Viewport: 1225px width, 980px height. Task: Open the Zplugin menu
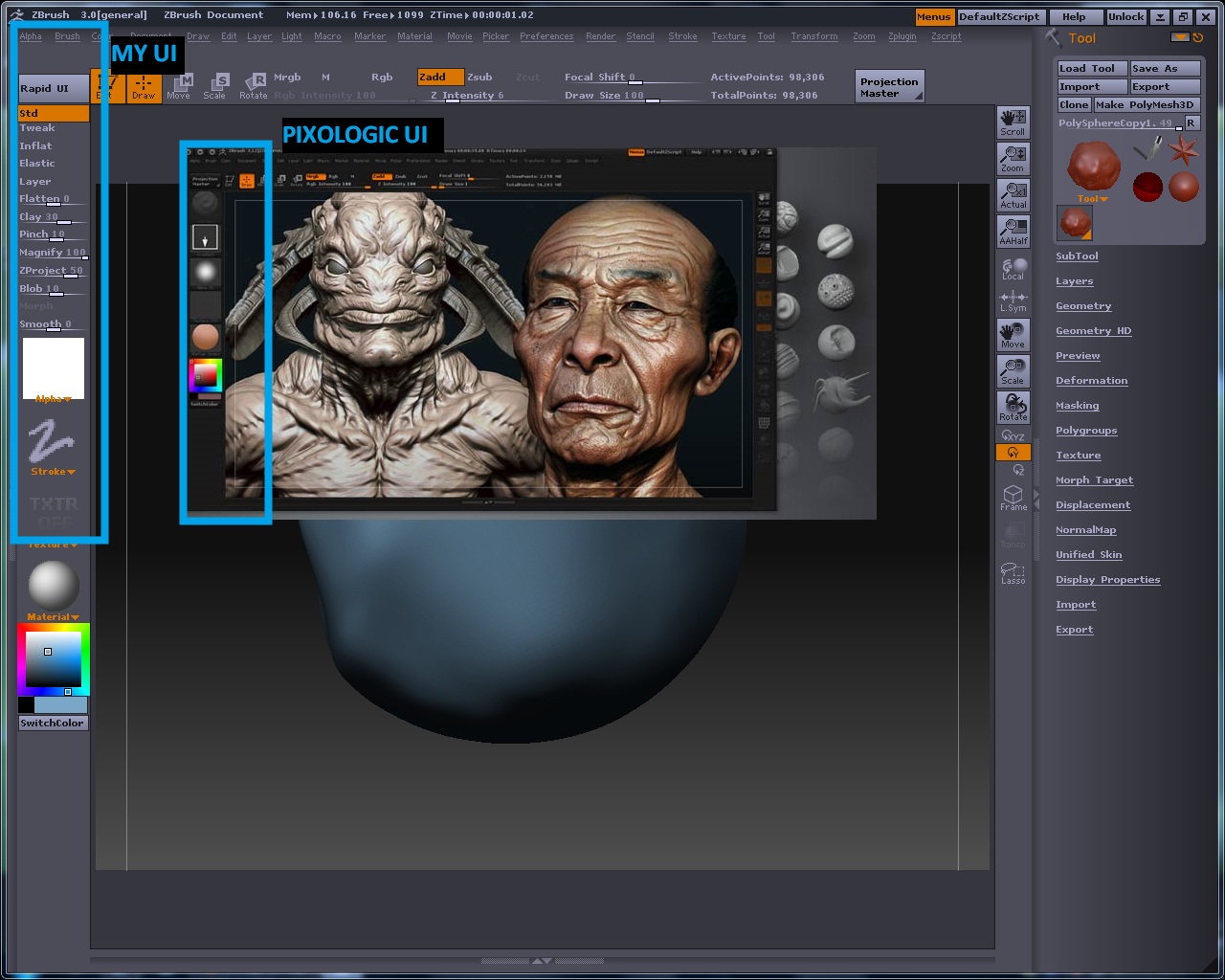coord(902,36)
